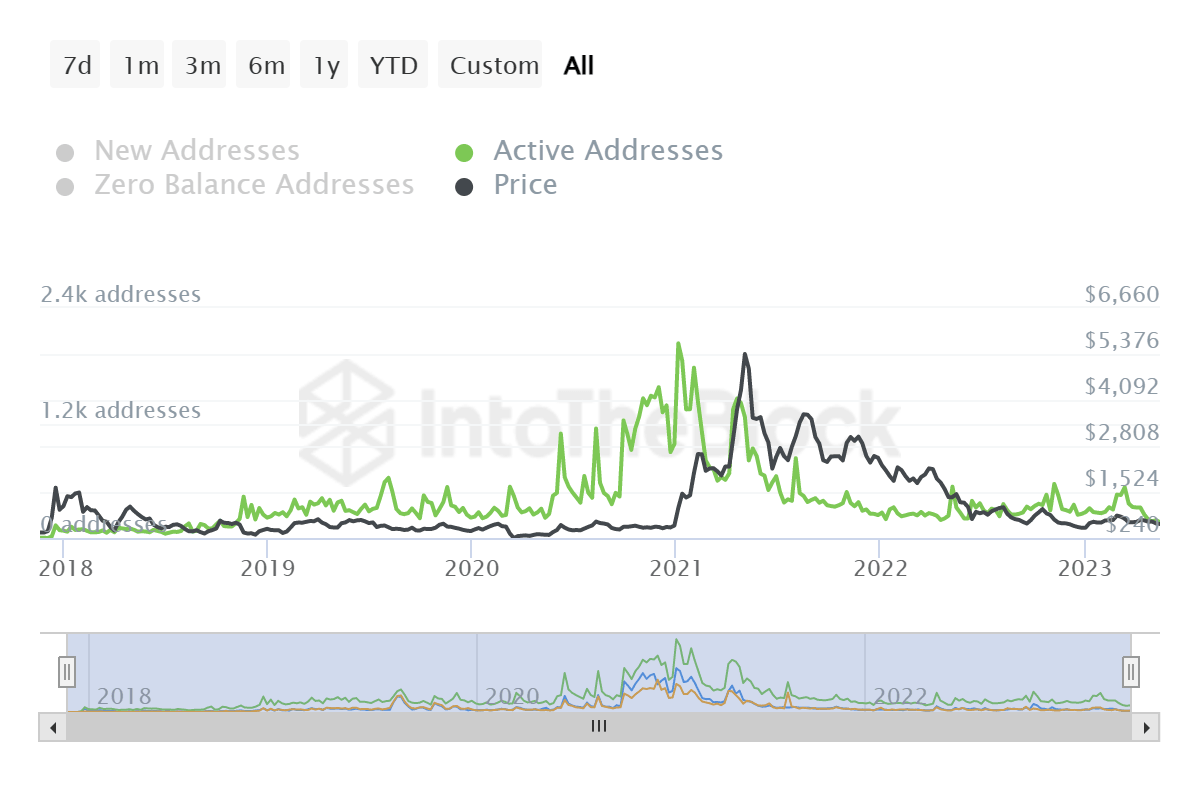Click the gray New Addresses legend dot
The height and width of the screenshot is (800, 1200).
pos(66,150)
